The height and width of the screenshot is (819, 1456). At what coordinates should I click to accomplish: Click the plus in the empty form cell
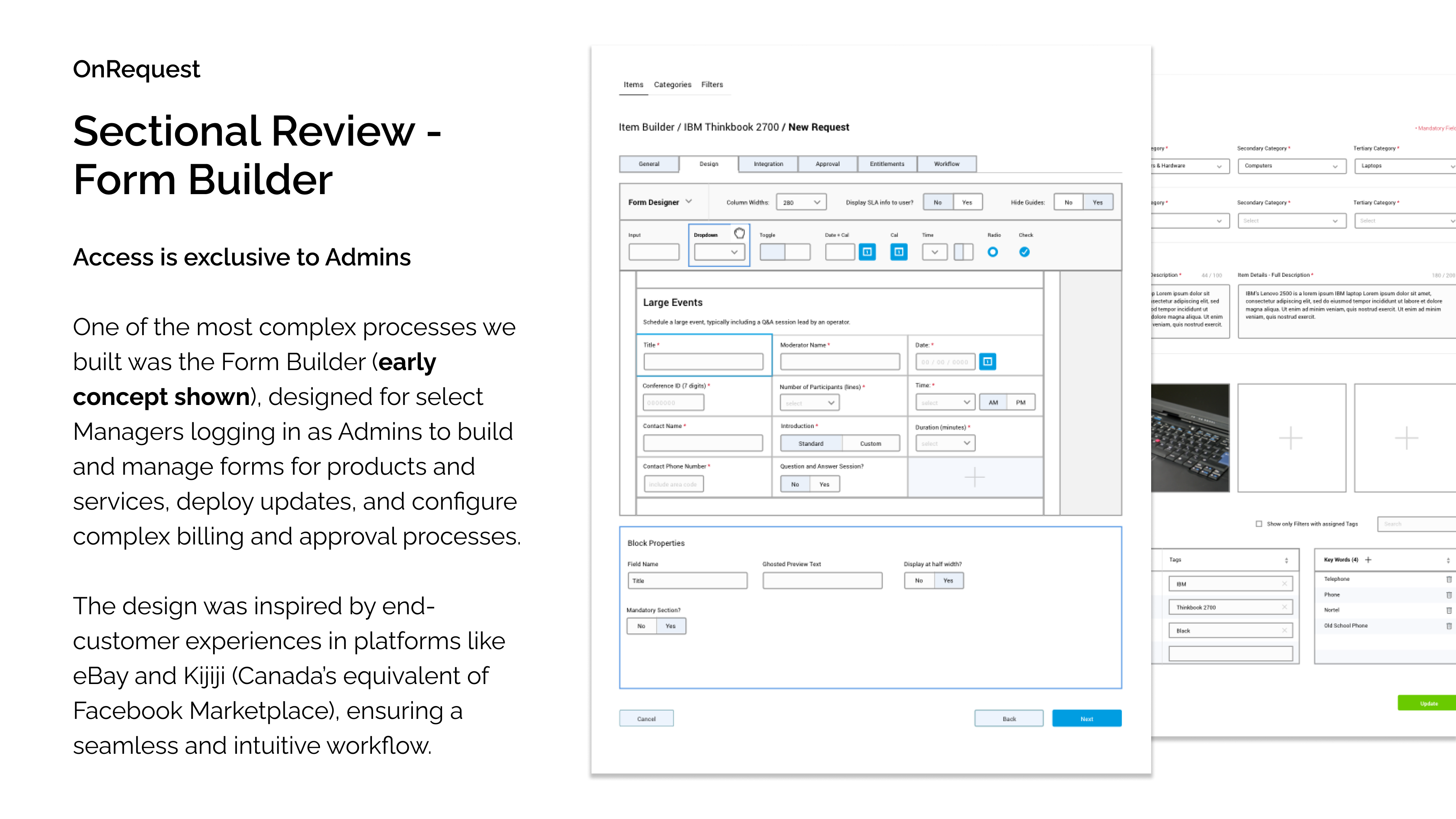974,478
